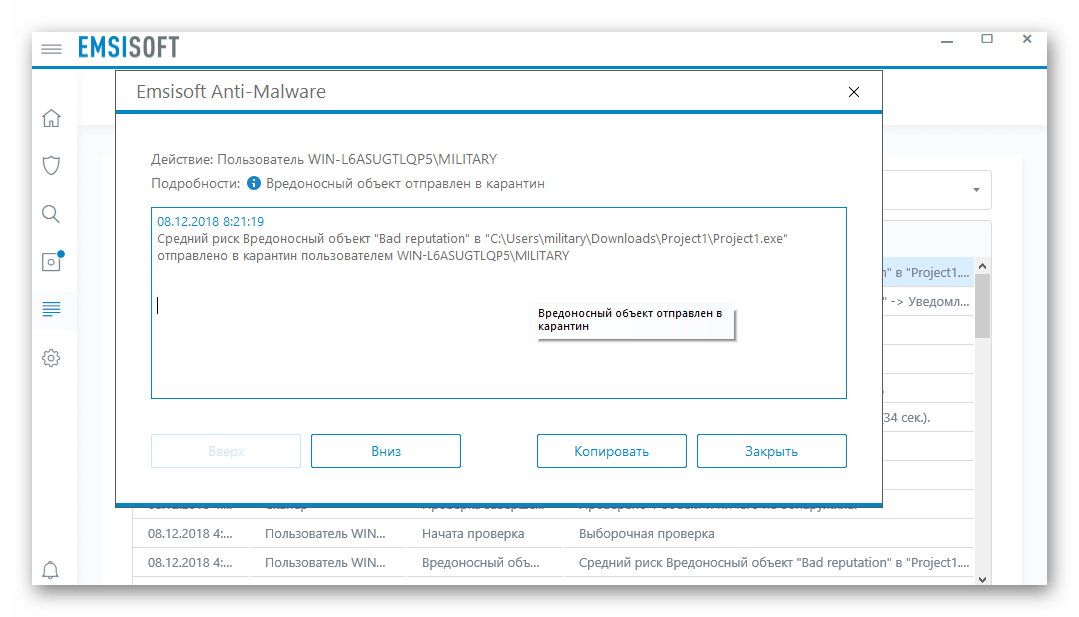Image resolution: width=1079 pixels, height=617 pixels.
Task: Open the Quarantine icon in sidebar
Action: (52, 261)
